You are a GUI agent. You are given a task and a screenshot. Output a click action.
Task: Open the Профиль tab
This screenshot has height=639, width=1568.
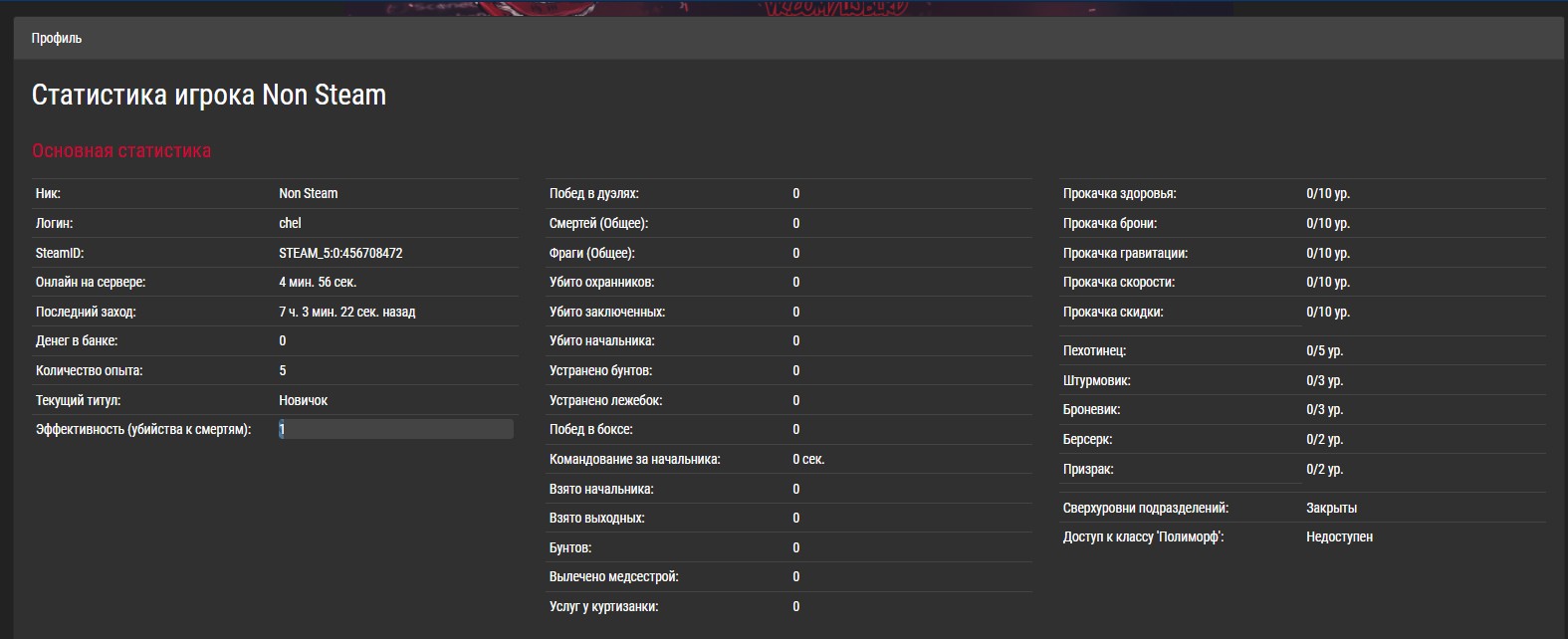pyautogui.click(x=57, y=38)
